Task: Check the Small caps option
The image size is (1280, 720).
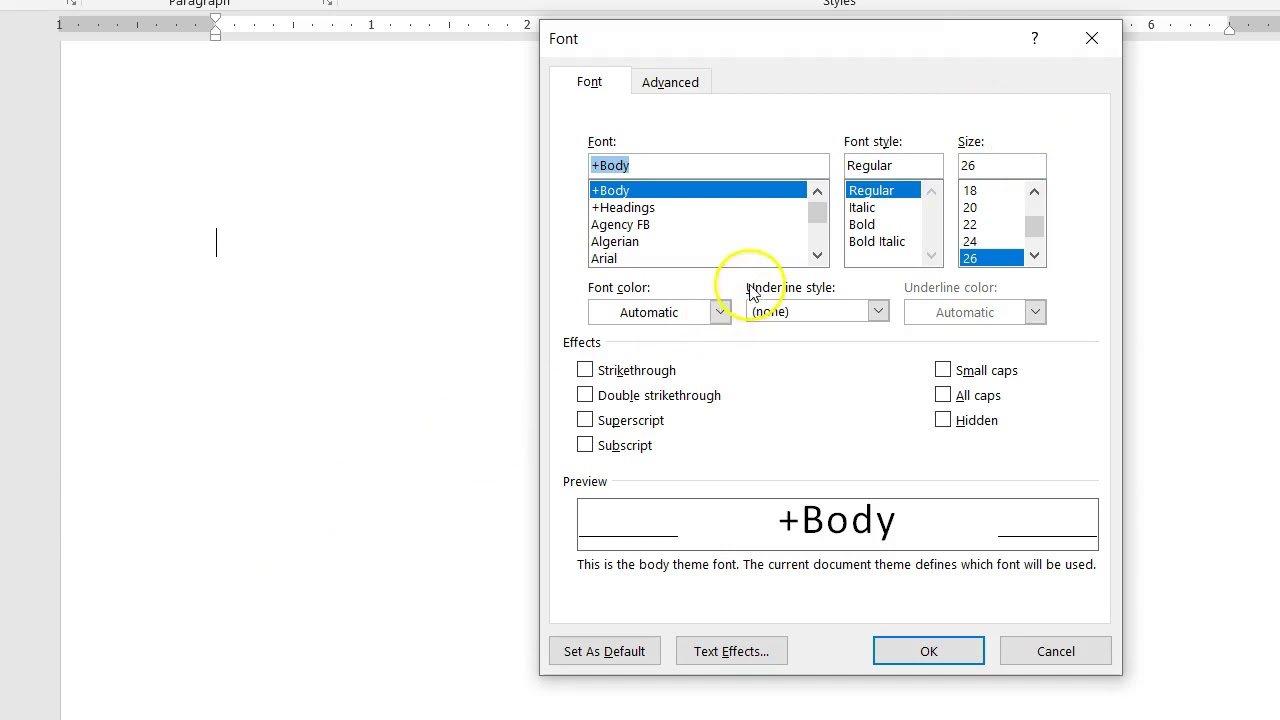Action: (943, 370)
